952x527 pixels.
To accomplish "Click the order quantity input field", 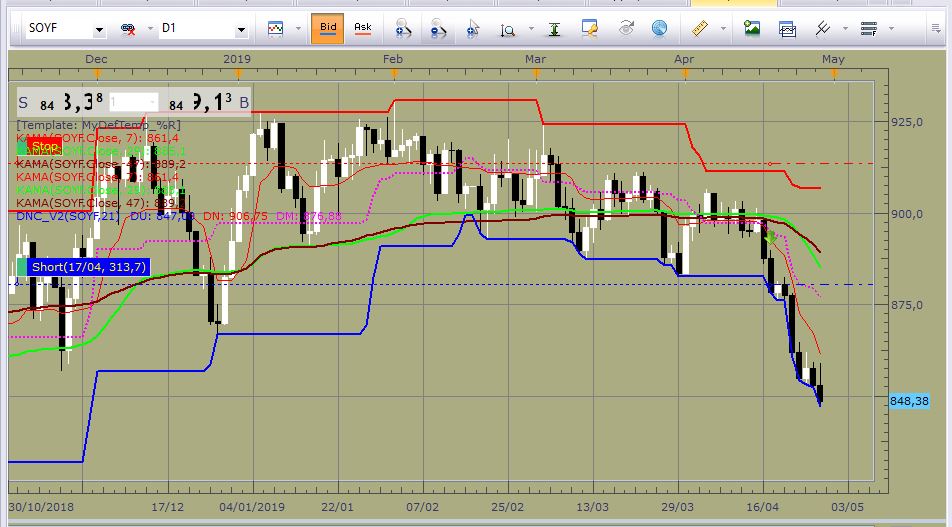I will (x=133, y=102).
